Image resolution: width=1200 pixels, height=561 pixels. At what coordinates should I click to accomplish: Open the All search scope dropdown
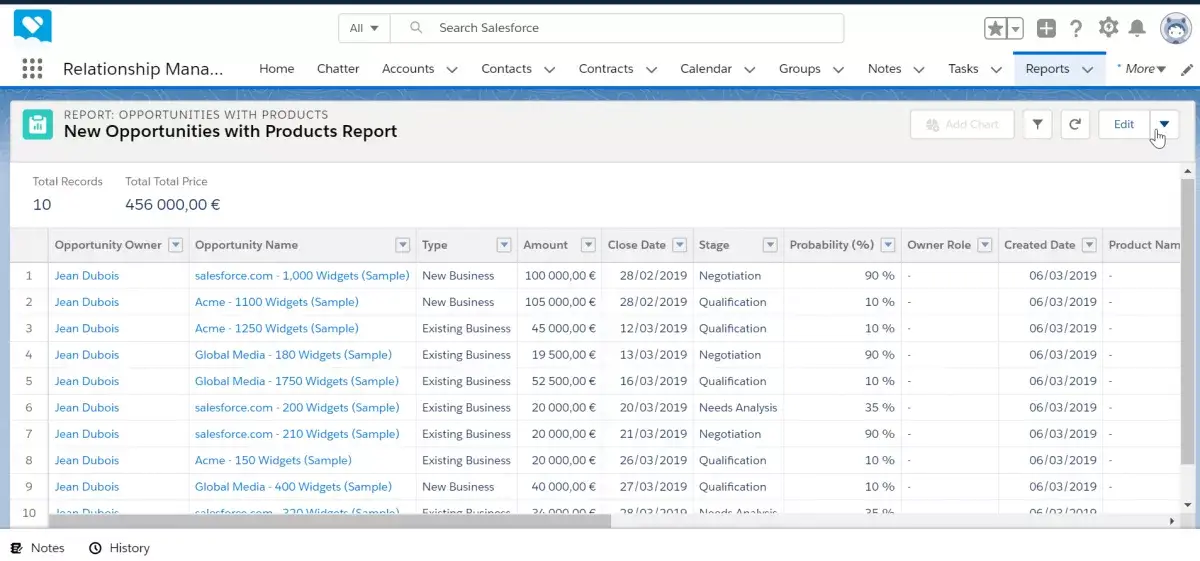(x=364, y=28)
